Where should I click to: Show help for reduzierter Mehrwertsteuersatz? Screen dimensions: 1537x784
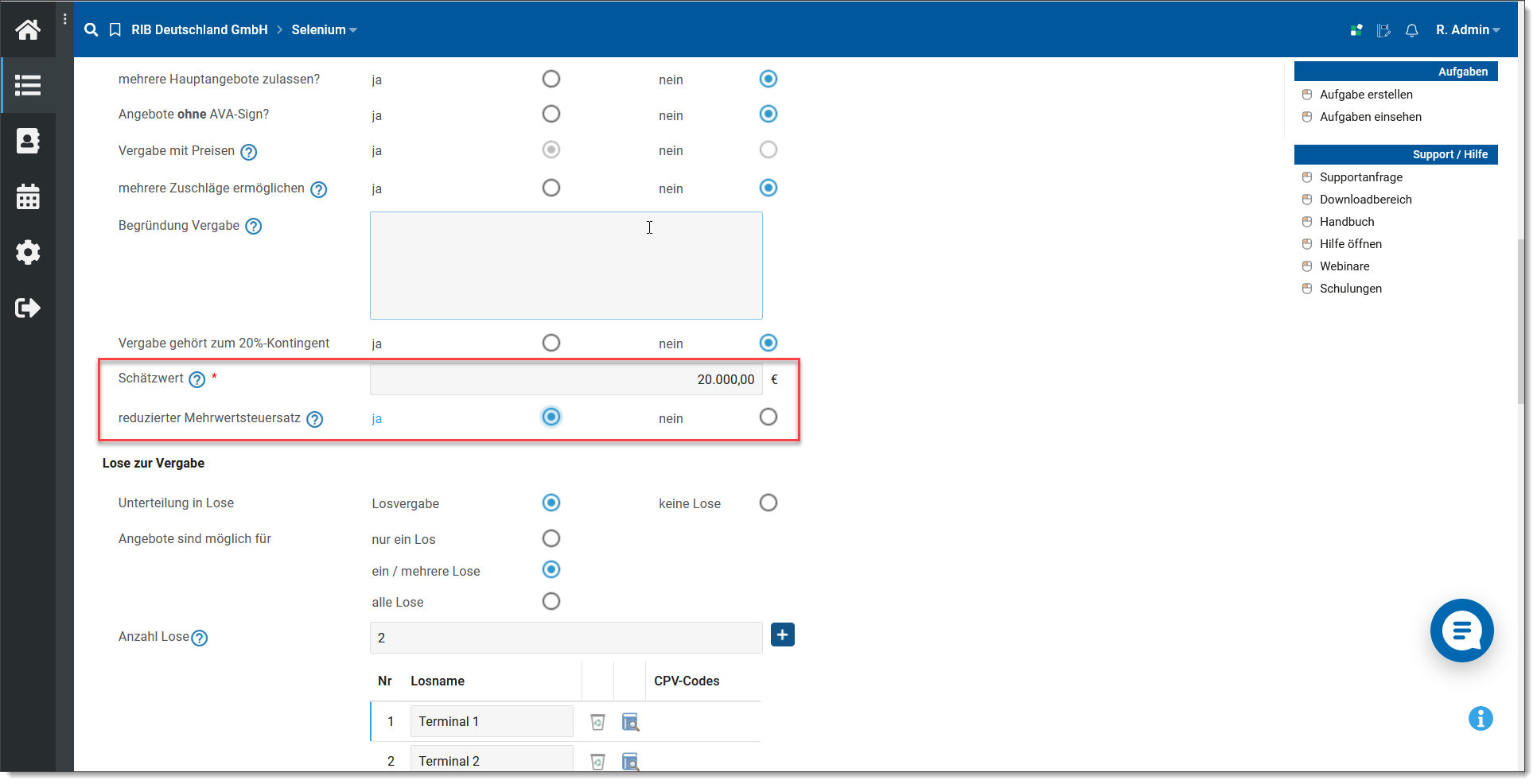click(x=315, y=419)
